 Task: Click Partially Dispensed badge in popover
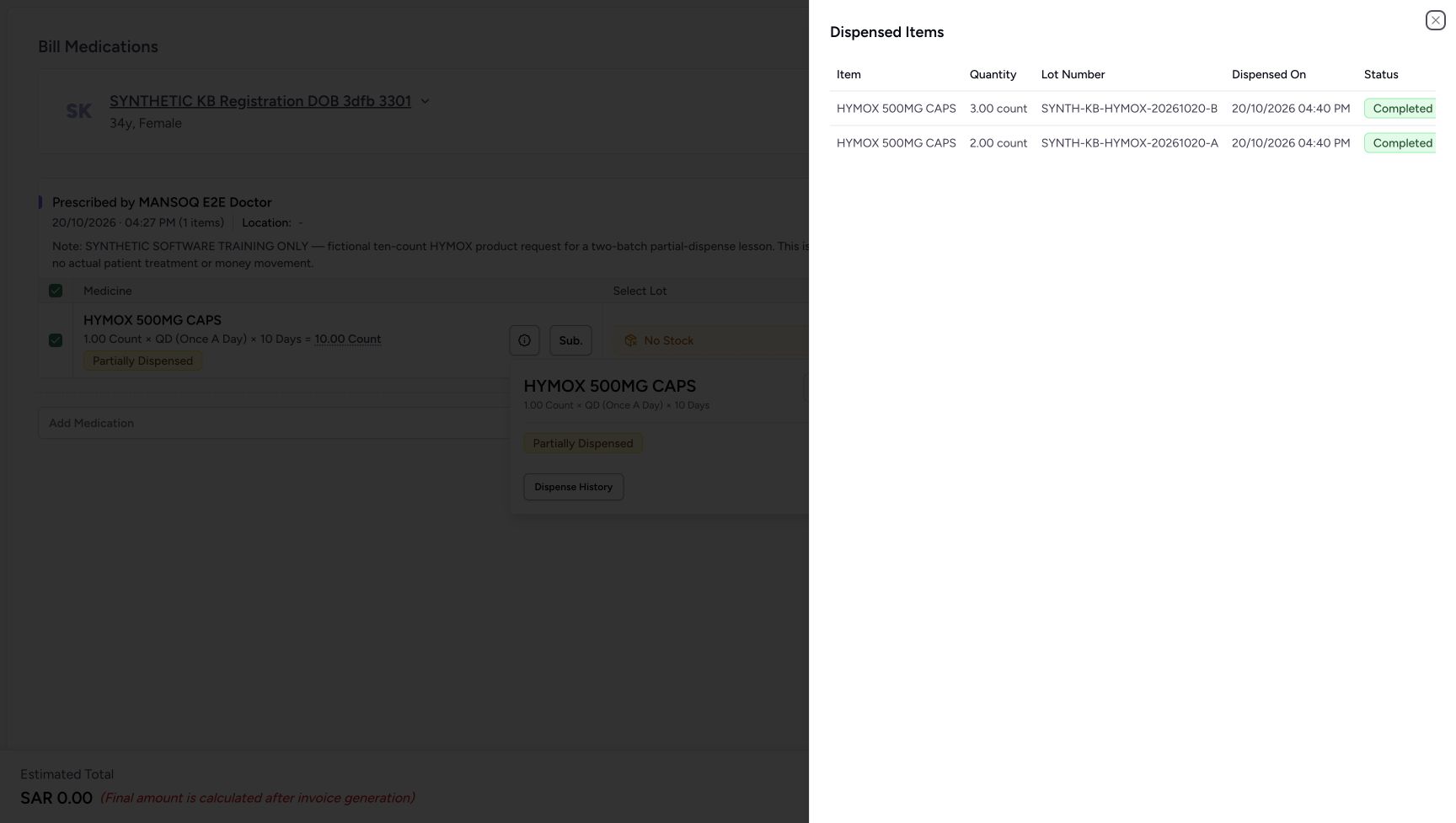(582, 443)
